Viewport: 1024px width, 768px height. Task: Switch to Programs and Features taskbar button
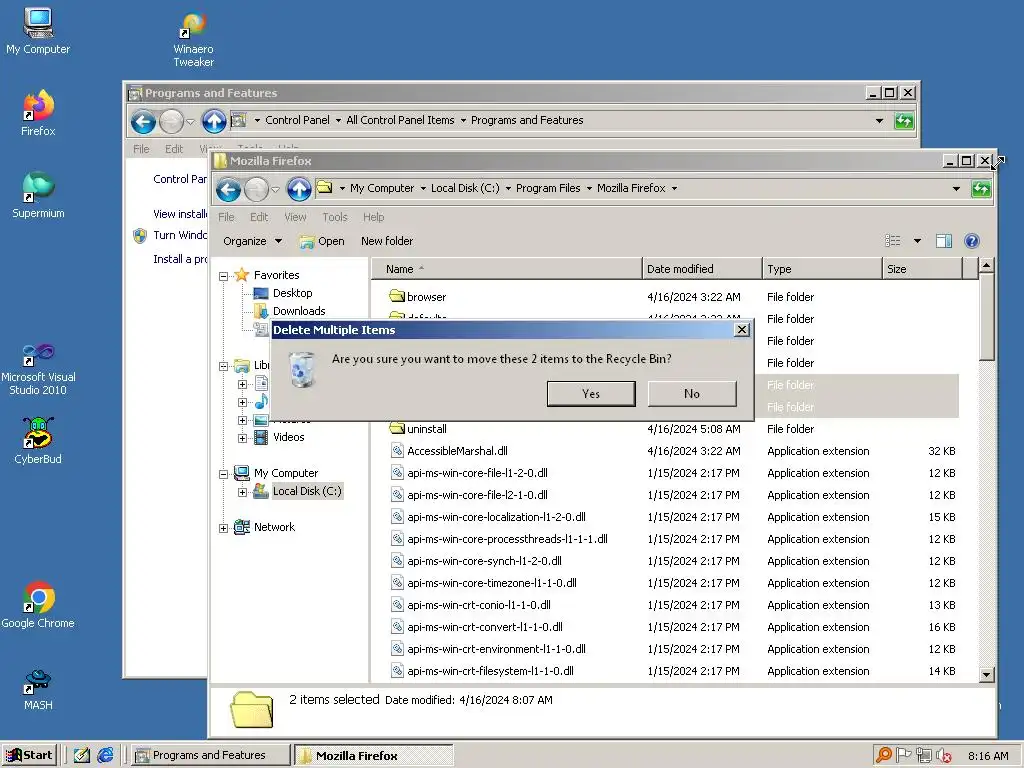click(x=209, y=755)
